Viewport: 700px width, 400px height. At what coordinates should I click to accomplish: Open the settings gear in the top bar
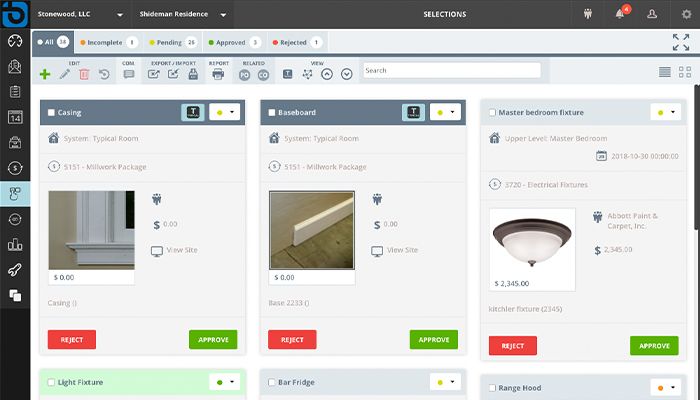tap(686, 14)
